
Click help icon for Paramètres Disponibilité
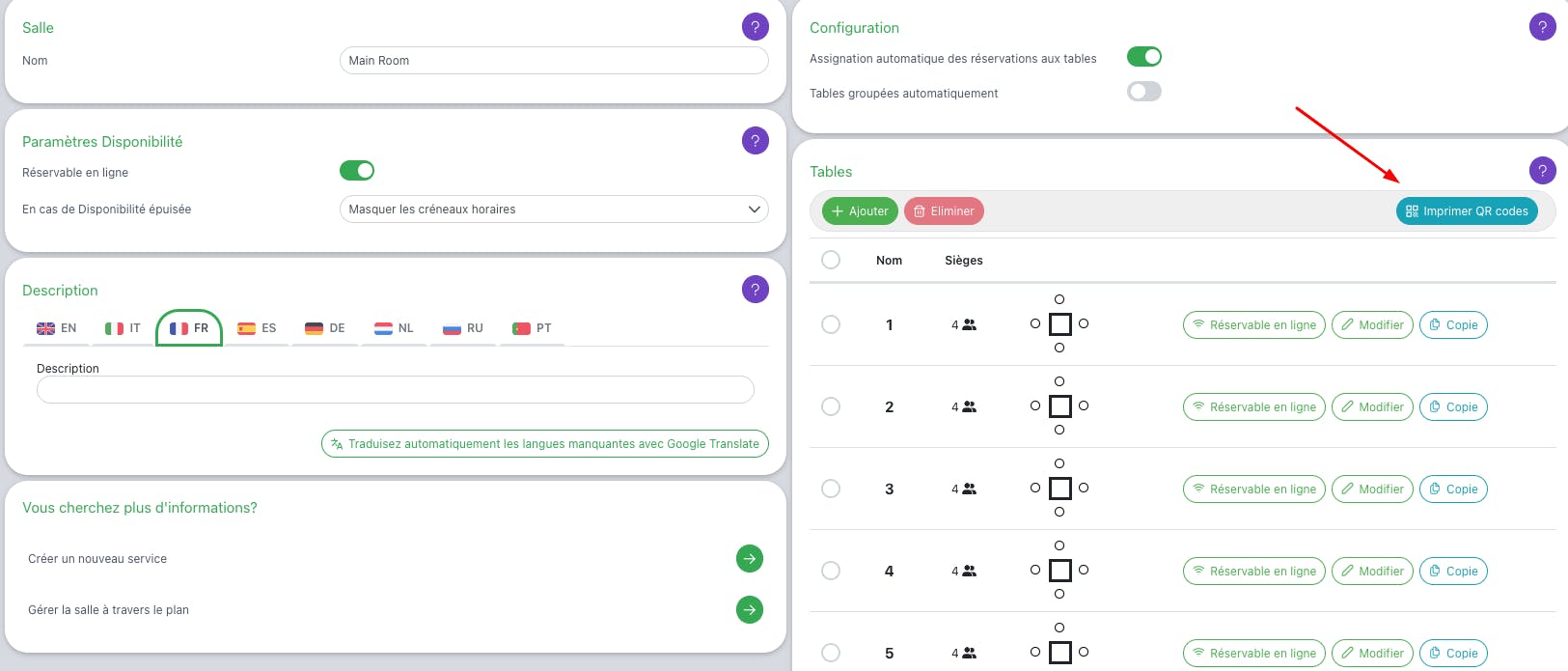tap(756, 141)
